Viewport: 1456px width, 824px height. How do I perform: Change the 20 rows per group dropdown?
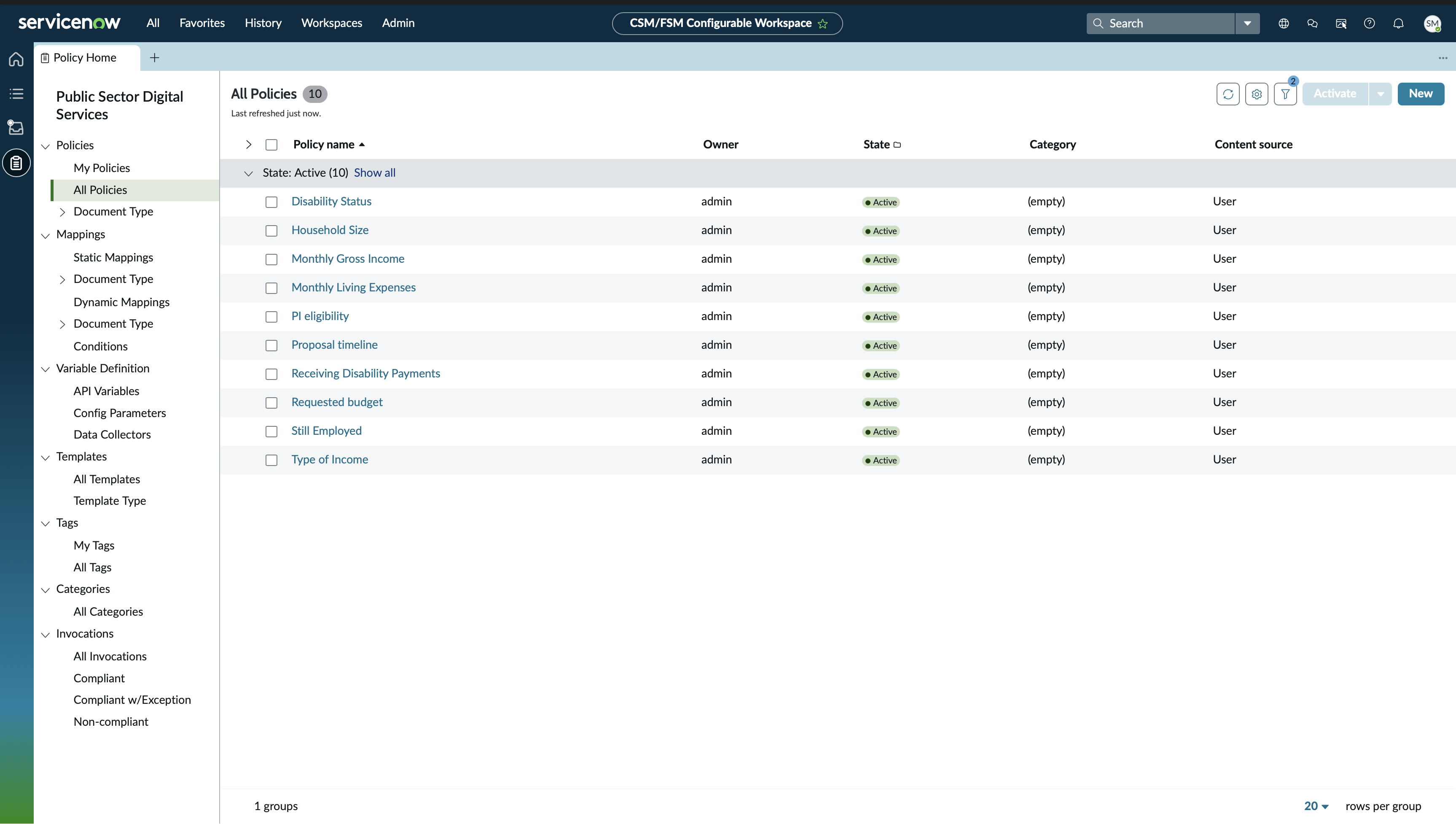1316,806
